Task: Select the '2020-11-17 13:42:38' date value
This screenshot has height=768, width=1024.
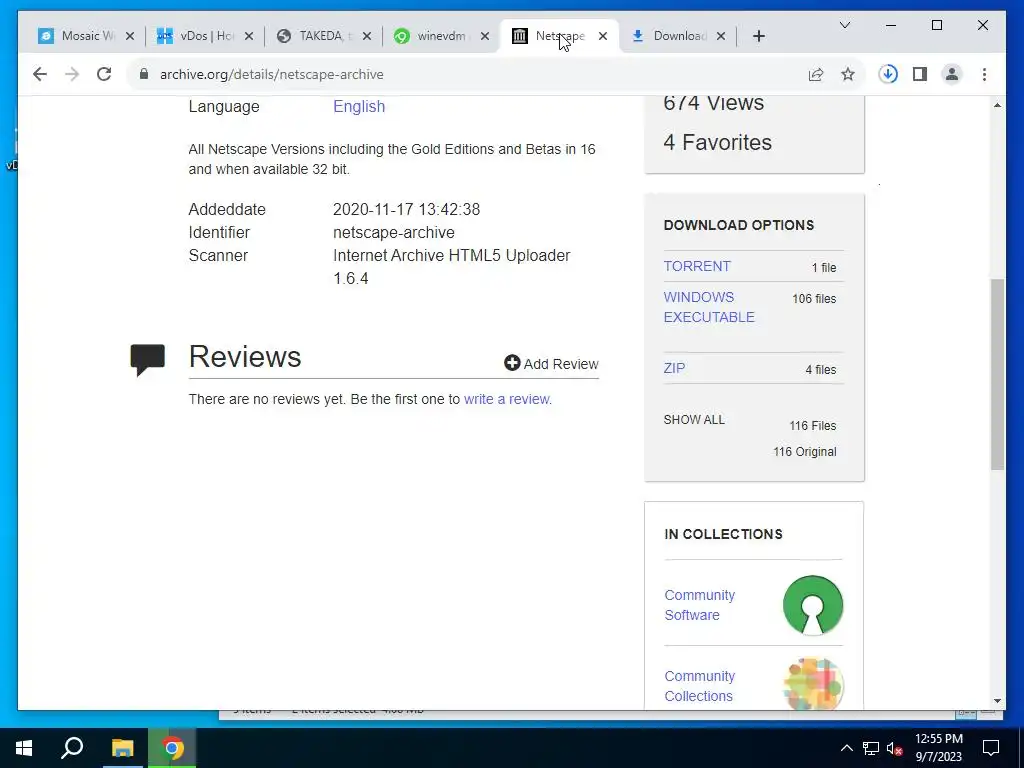Action: [x=406, y=210]
